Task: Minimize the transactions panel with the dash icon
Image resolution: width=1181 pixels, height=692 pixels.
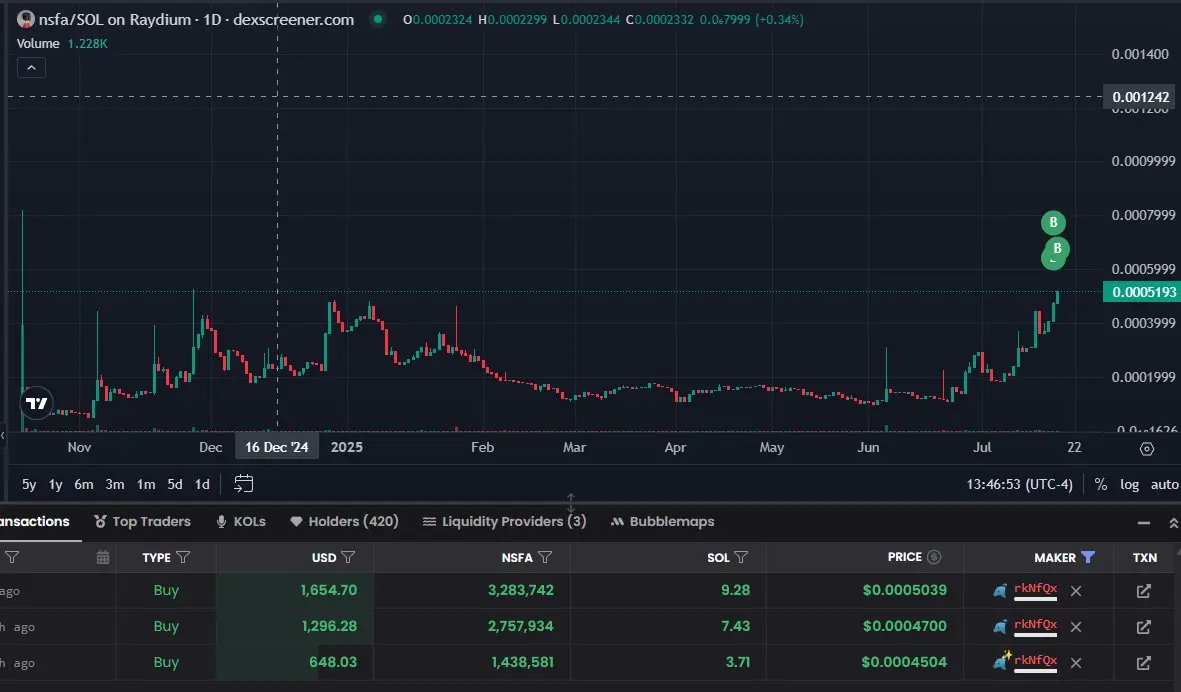Action: (x=1143, y=523)
